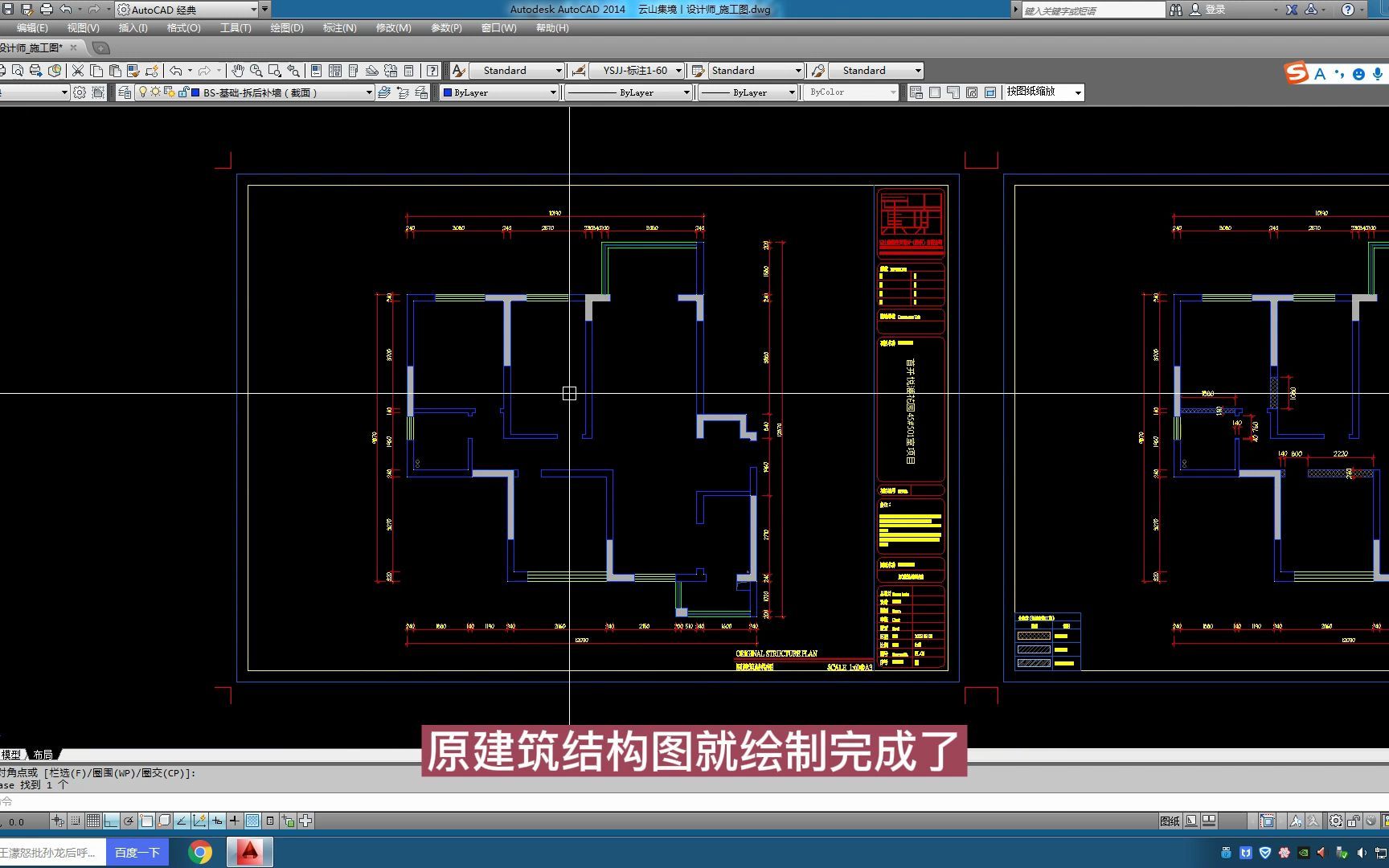Open the 修改(M) menu

[x=393, y=28]
